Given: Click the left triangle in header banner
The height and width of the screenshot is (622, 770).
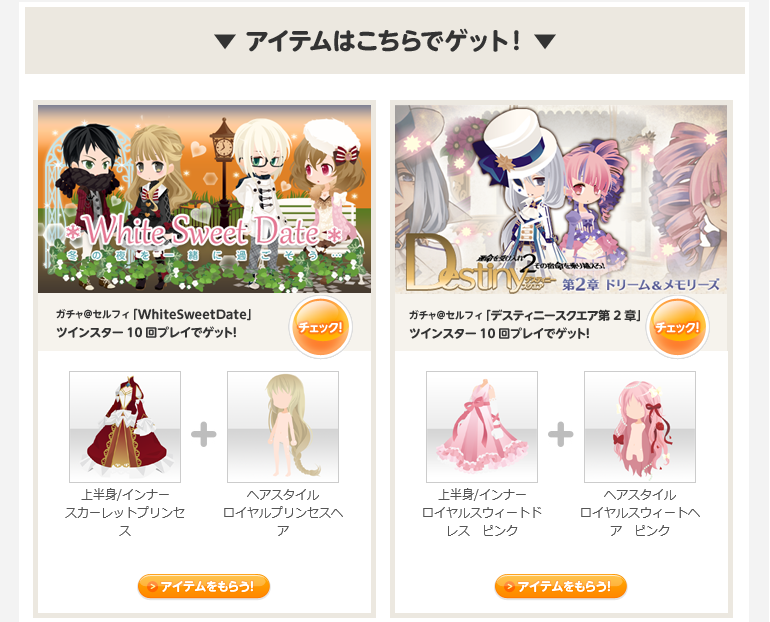Looking at the screenshot, I should click(225, 41).
